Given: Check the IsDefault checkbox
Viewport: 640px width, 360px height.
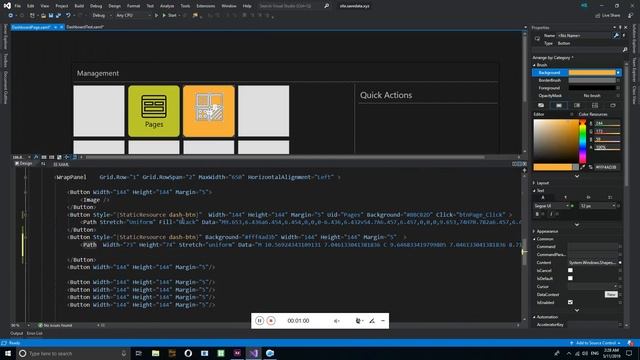Looking at the screenshot, I should tap(570, 278).
